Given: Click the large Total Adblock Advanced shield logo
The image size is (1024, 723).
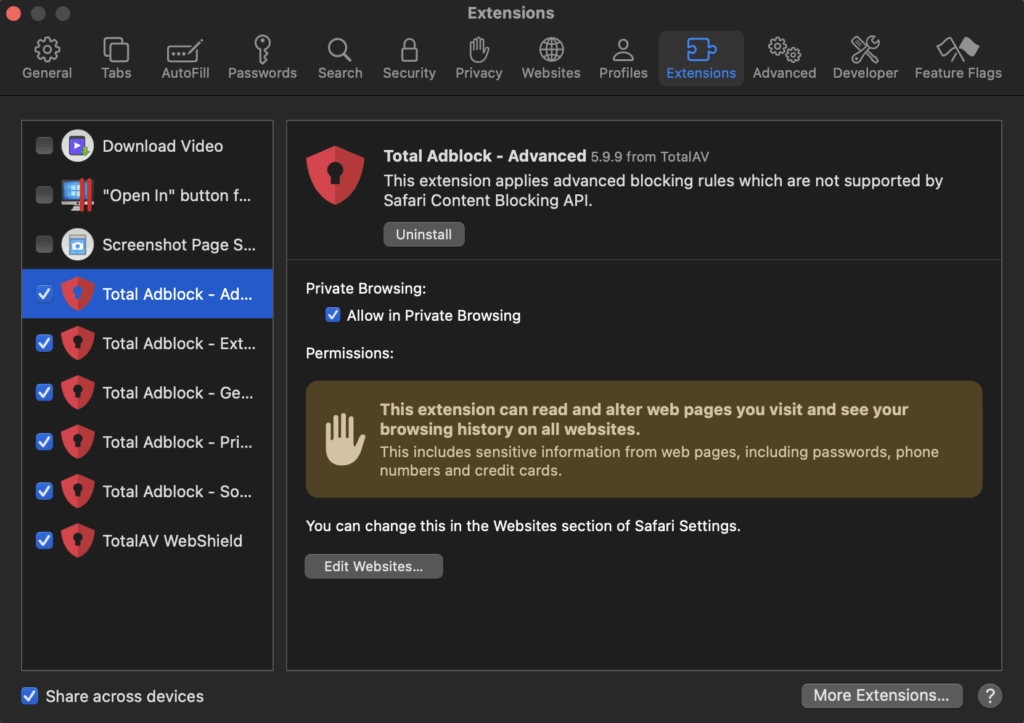Looking at the screenshot, I should (335, 175).
